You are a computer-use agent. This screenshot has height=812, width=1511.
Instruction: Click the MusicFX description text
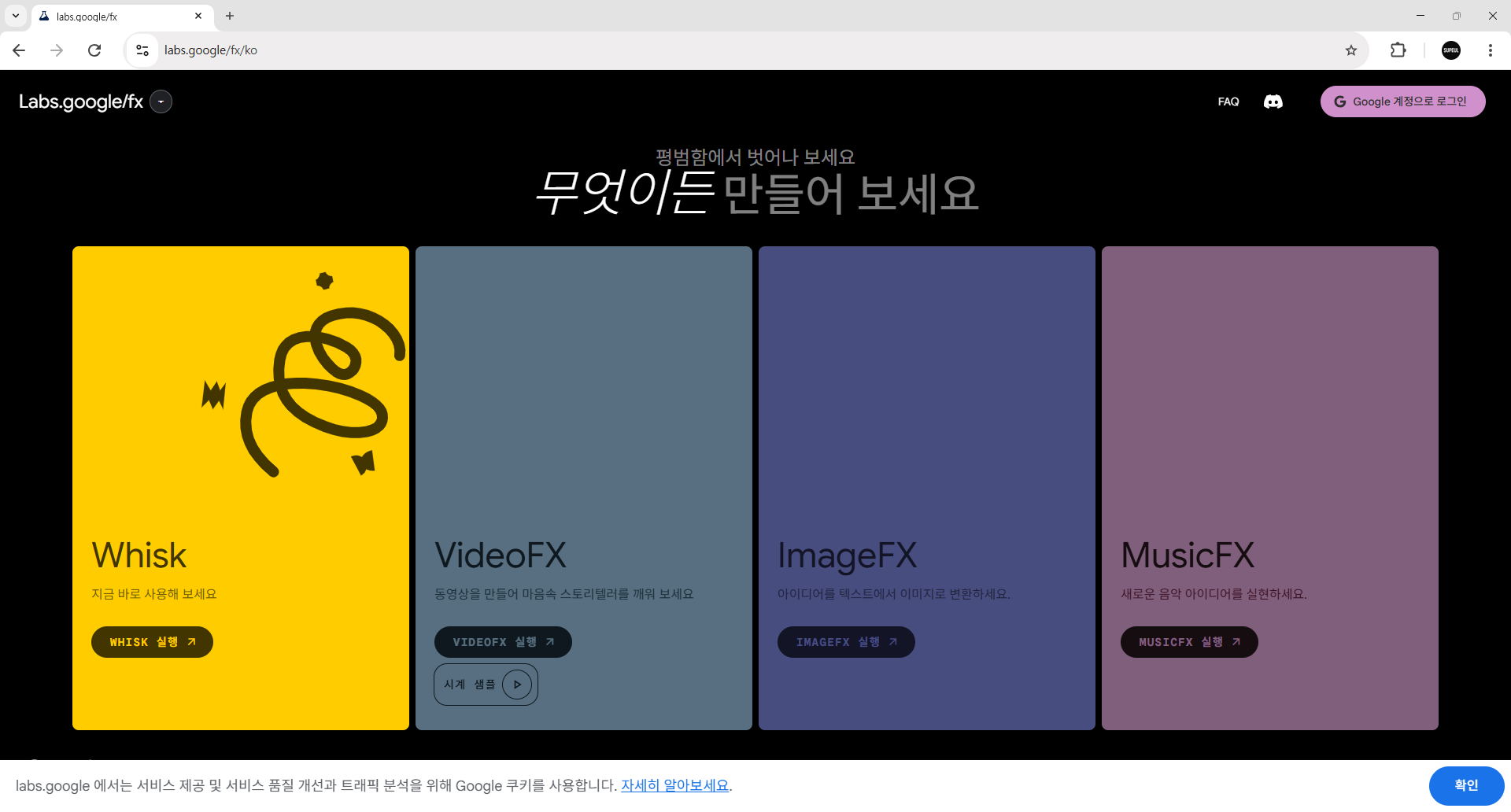(x=1214, y=594)
